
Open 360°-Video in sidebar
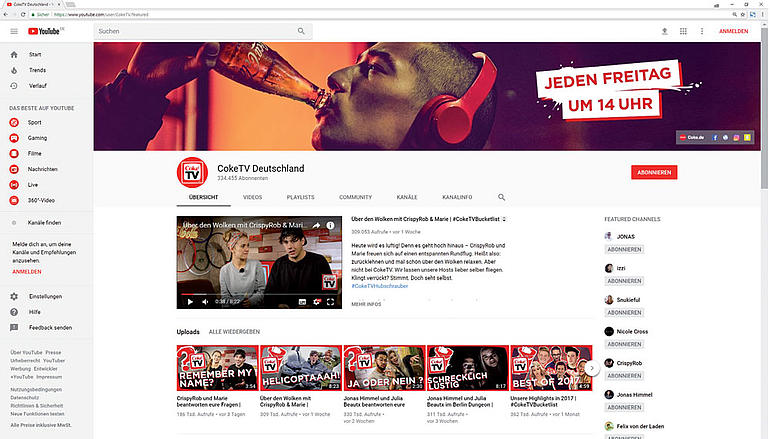tap(41, 200)
